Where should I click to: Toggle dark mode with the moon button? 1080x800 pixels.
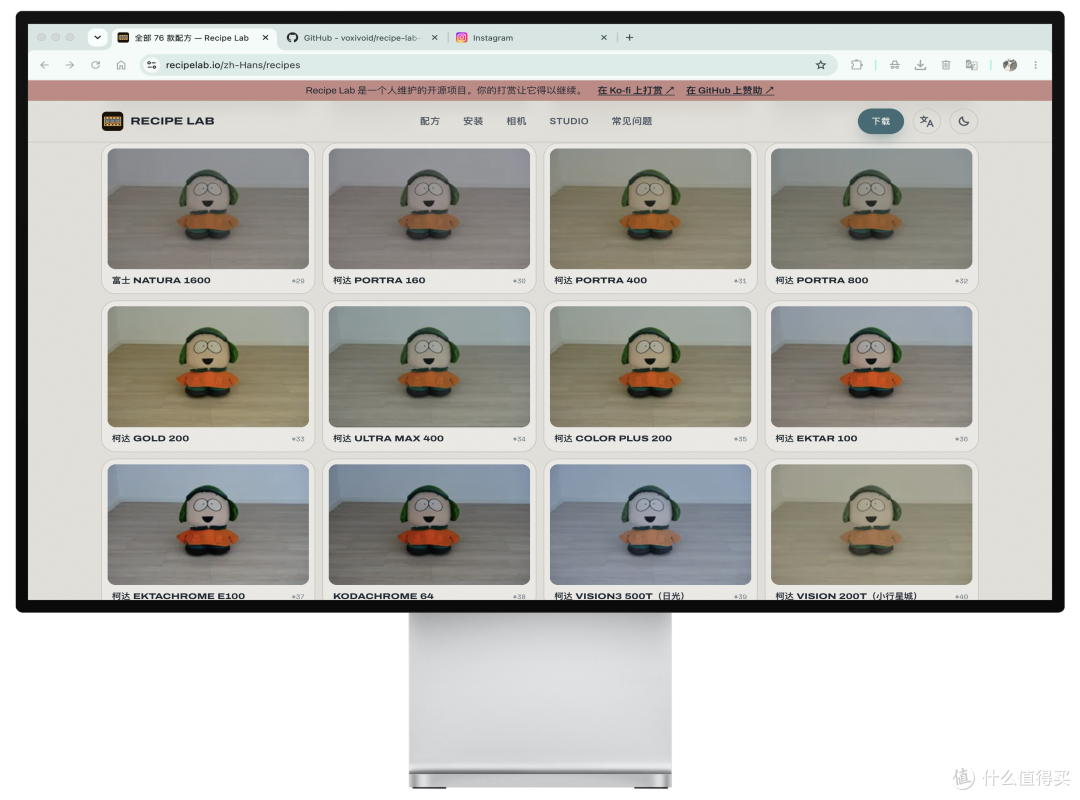pyautogui.click(x=964, y=121)
